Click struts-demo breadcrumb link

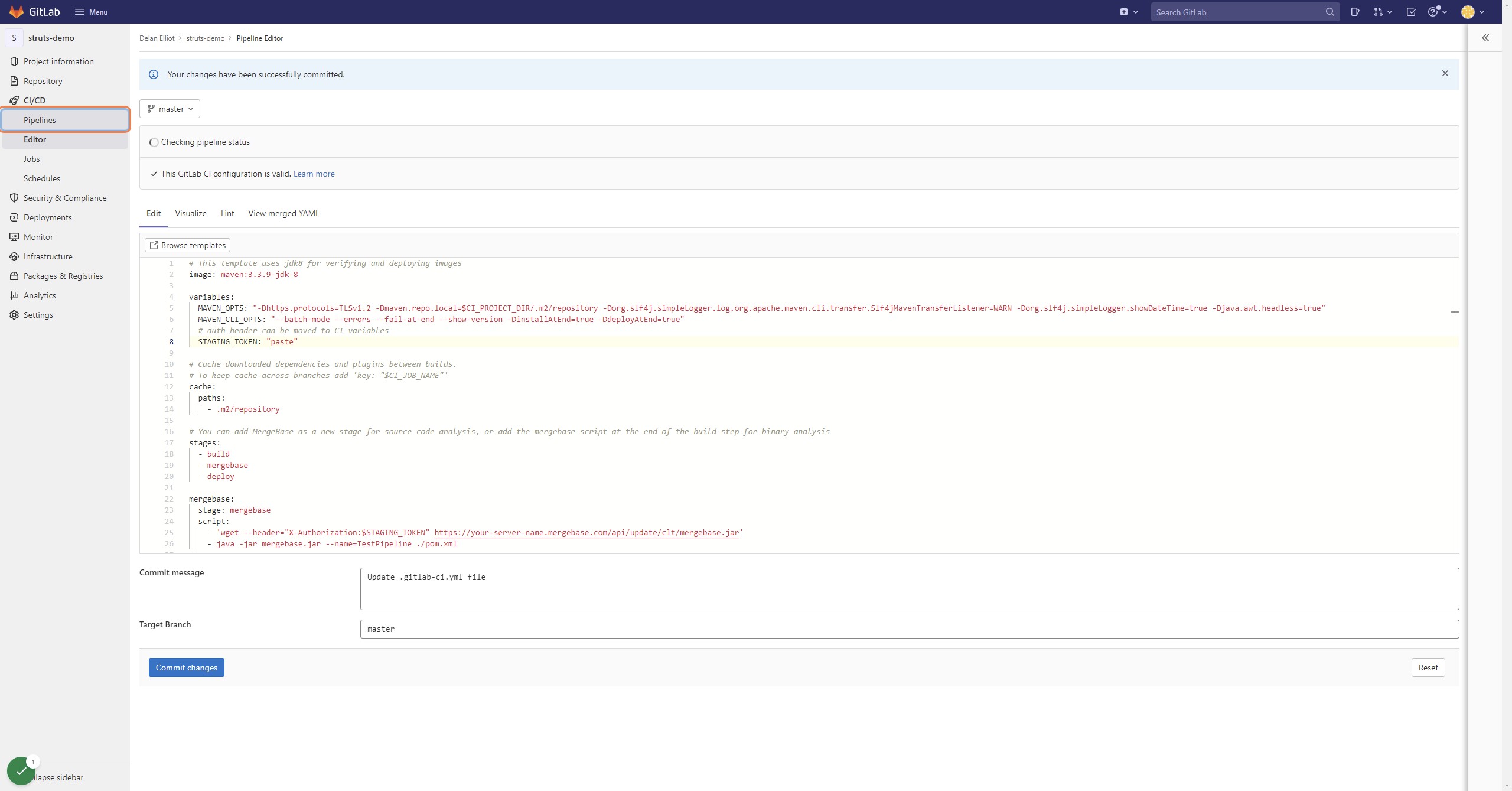tap(205, 38)
